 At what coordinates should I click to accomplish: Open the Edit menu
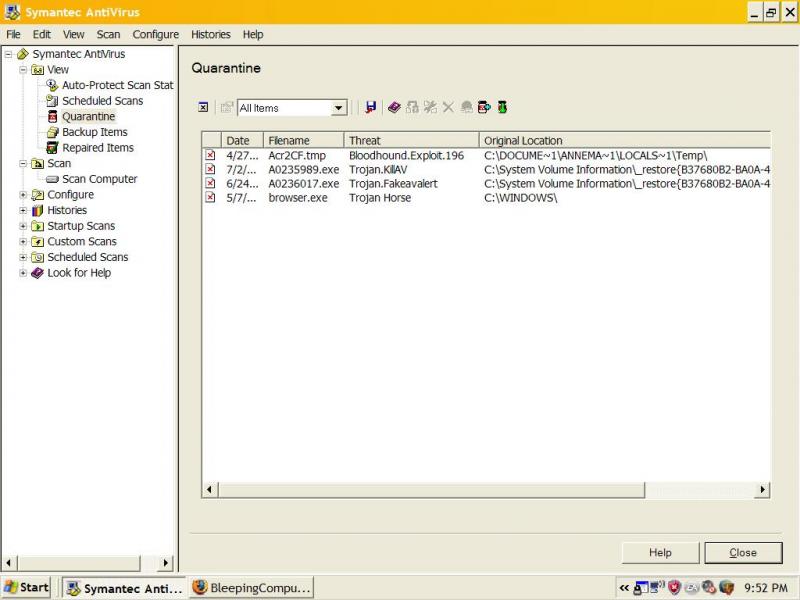coord(41,34)
